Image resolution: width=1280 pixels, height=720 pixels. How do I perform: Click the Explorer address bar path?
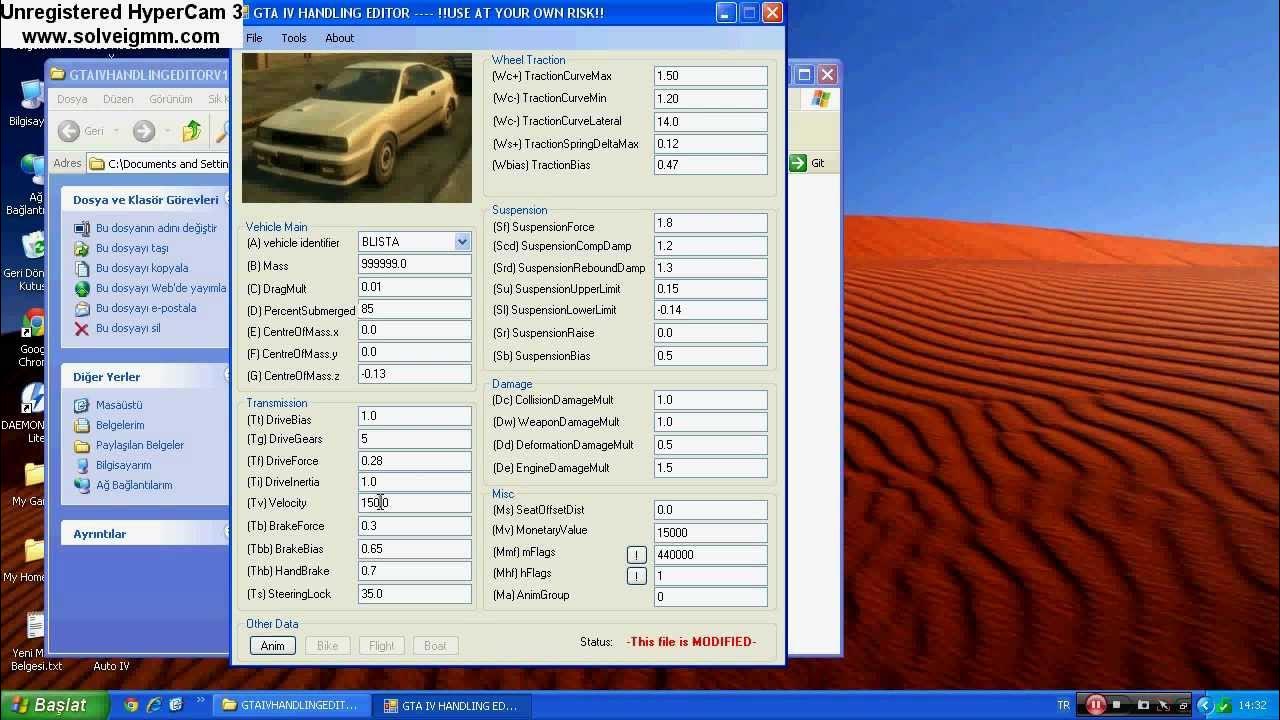pos(159,164)
